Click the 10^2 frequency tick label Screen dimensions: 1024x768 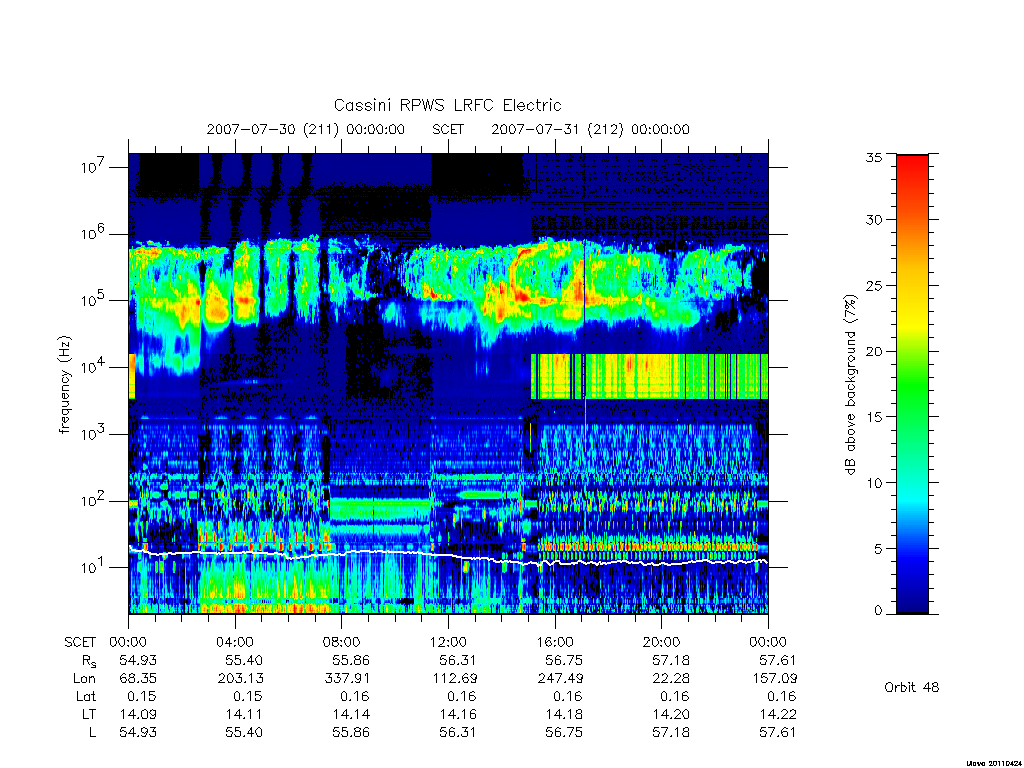tap(93, 500)
